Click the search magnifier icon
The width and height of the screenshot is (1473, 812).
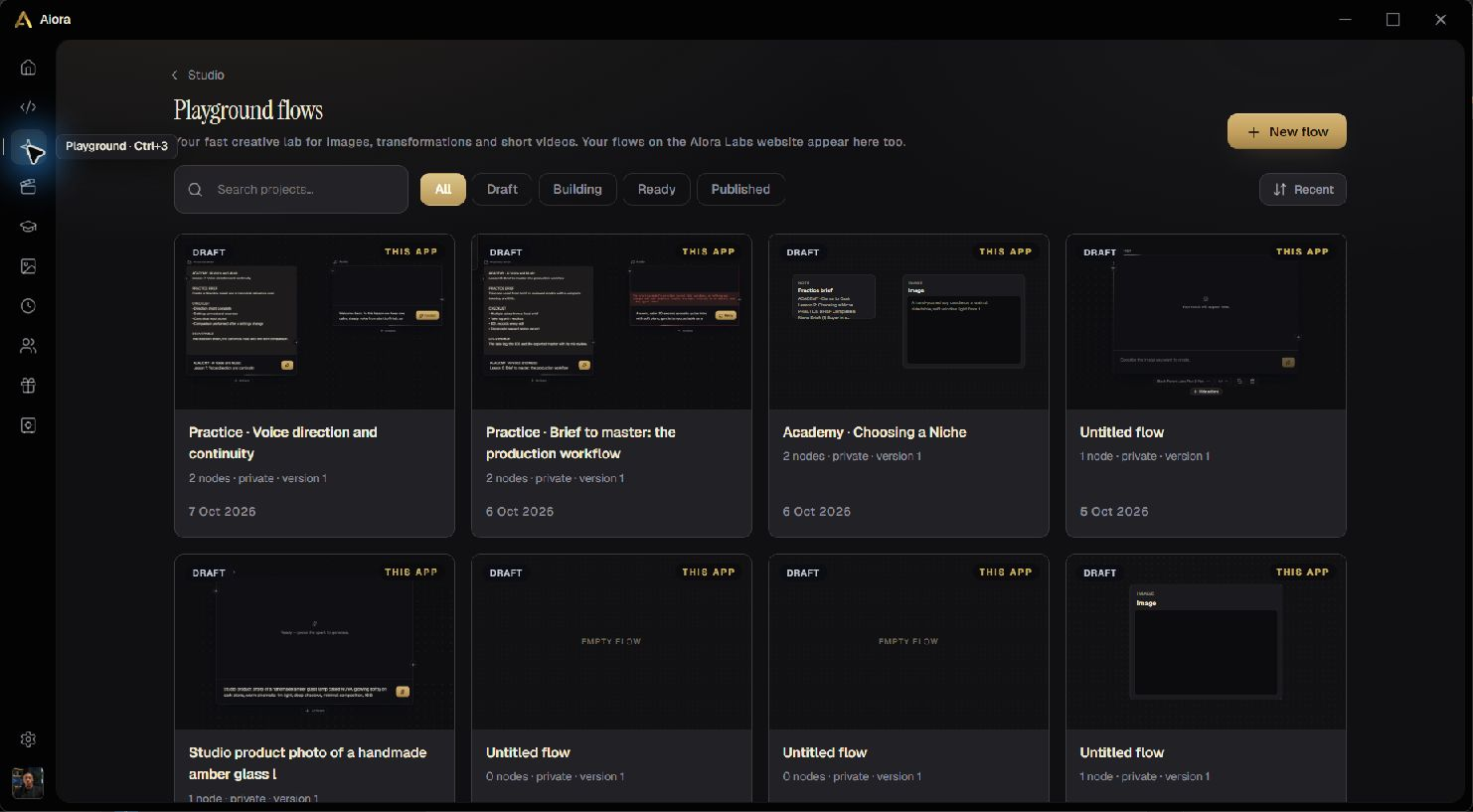click(x=196, y=190)
